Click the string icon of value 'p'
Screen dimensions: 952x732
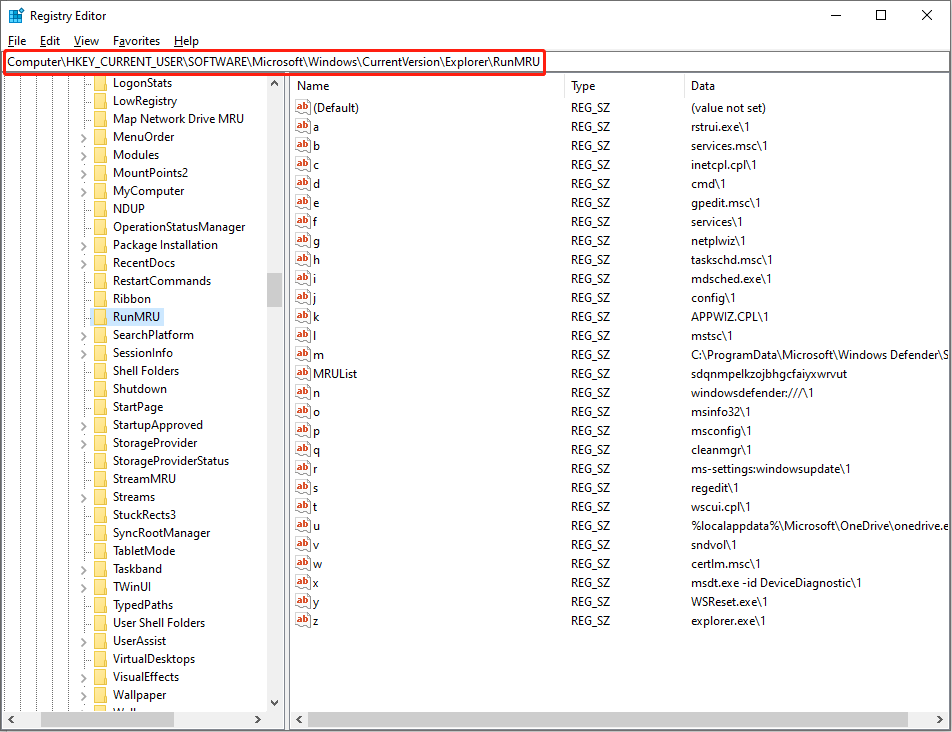coord(303,430)
